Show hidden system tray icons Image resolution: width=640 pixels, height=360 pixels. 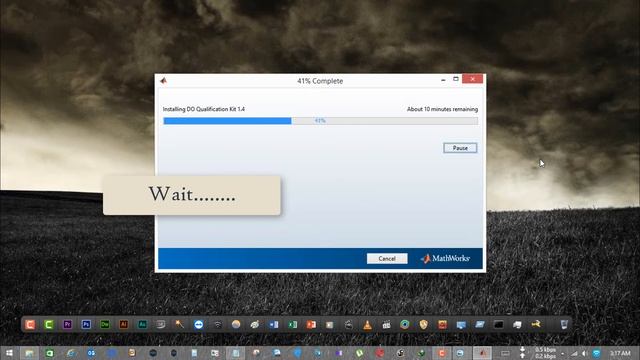[x=563, y=353]
